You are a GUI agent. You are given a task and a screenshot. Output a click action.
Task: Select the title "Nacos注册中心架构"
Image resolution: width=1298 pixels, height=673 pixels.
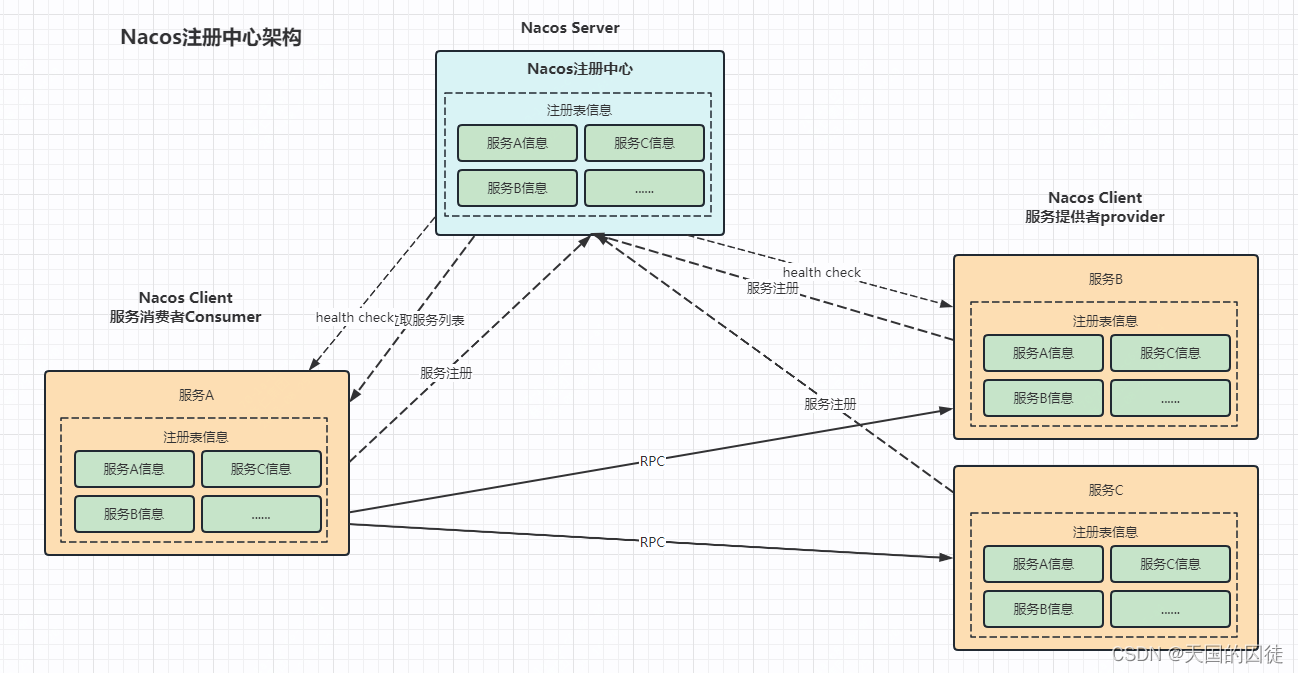211,38
